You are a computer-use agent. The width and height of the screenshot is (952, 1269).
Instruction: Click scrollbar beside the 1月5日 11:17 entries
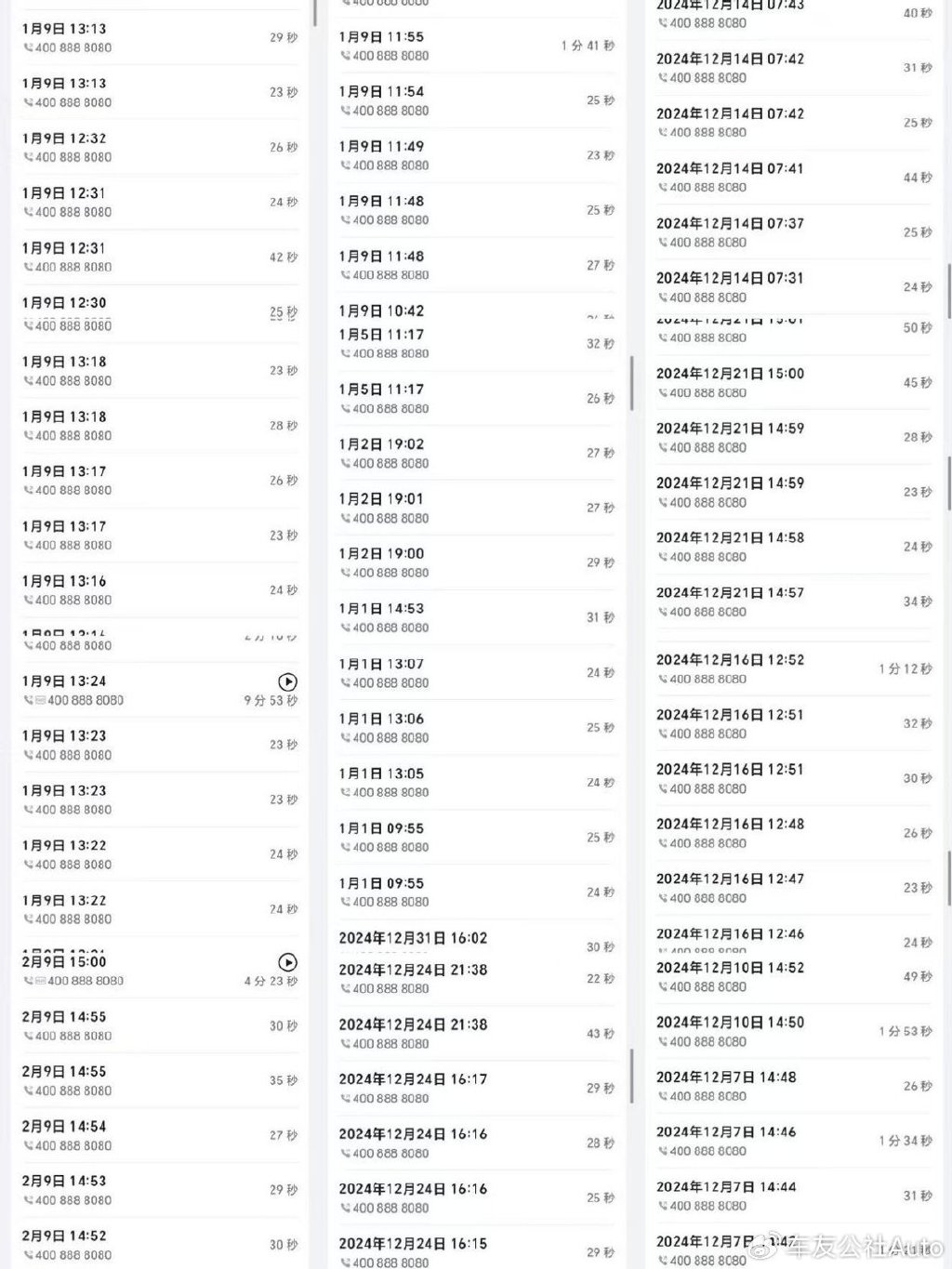631,383
